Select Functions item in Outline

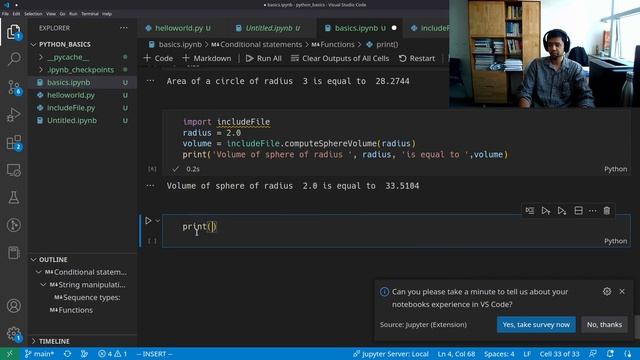[76, 310]
